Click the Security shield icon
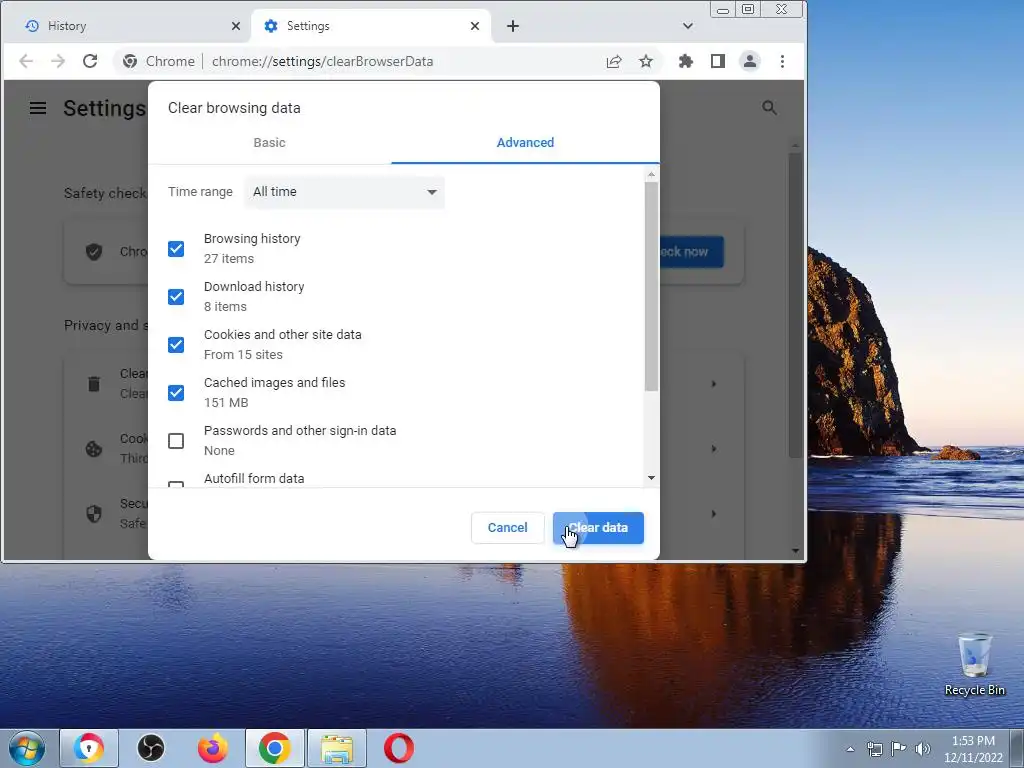Image resolution: width=1024 pixels, height=768 pixels. coord(94,514)
